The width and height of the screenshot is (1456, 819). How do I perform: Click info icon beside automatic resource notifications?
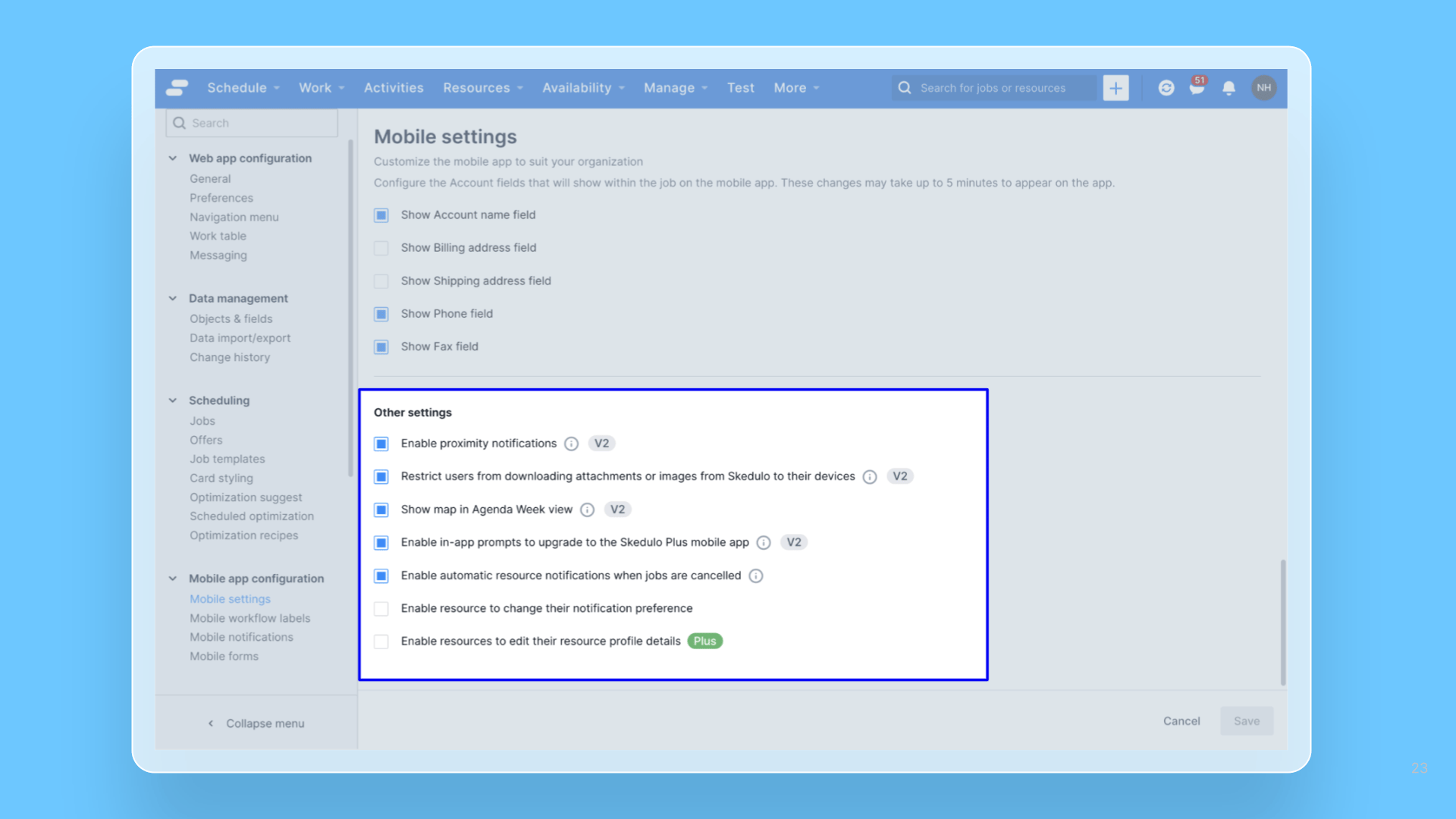tap(756, 576)
